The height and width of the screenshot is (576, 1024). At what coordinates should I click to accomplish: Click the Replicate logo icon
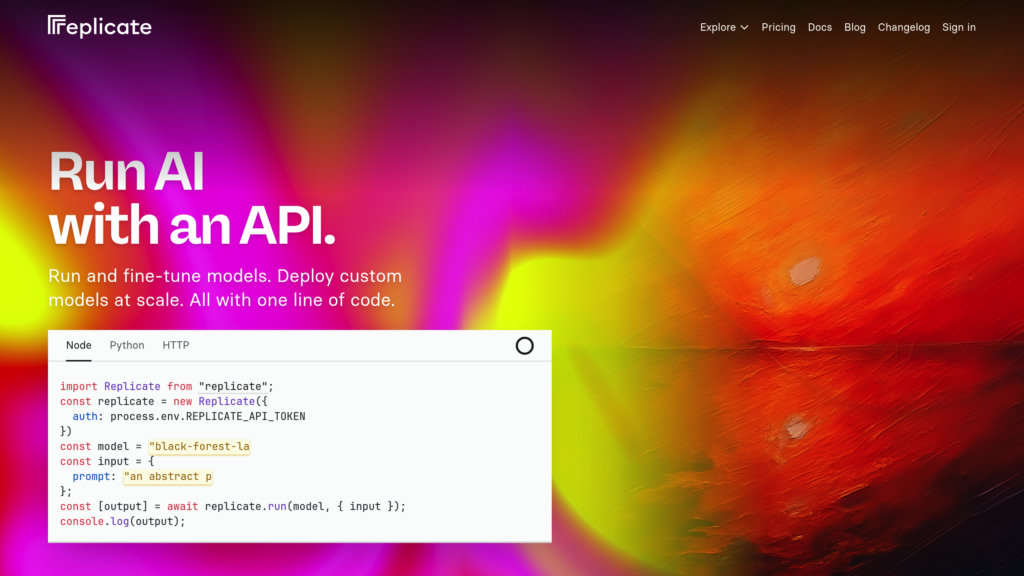pos(56,26)
